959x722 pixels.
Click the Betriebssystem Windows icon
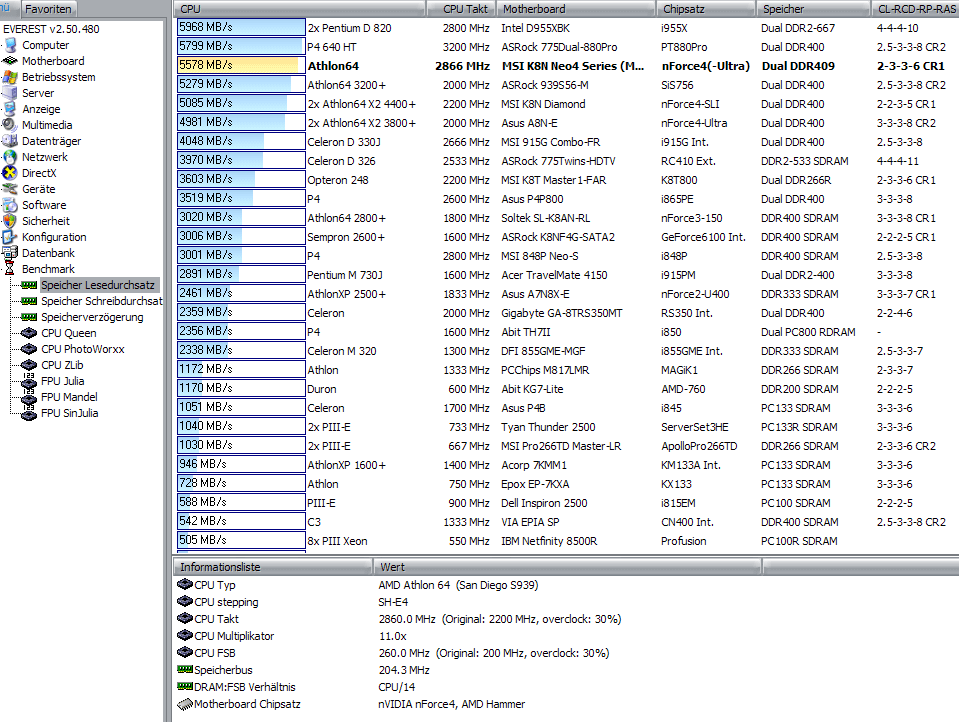tap(10, 77)
